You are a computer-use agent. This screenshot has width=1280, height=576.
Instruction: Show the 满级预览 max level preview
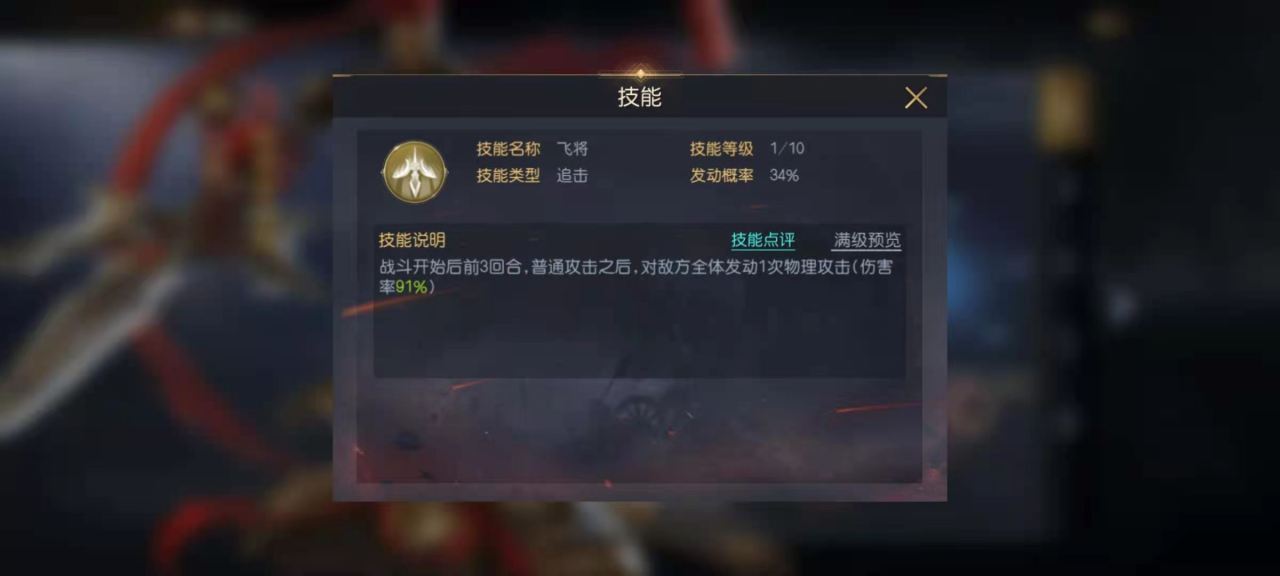[x=867, y=240]
